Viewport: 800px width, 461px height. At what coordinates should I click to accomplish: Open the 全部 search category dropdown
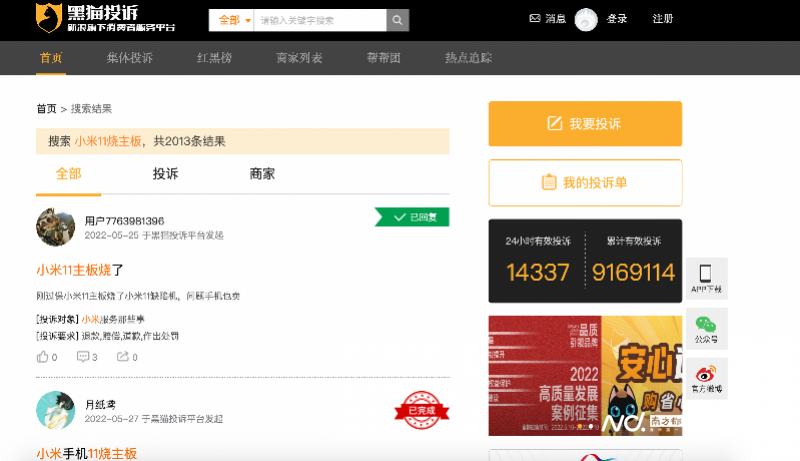pyautogui.click(x=232, y=20)
